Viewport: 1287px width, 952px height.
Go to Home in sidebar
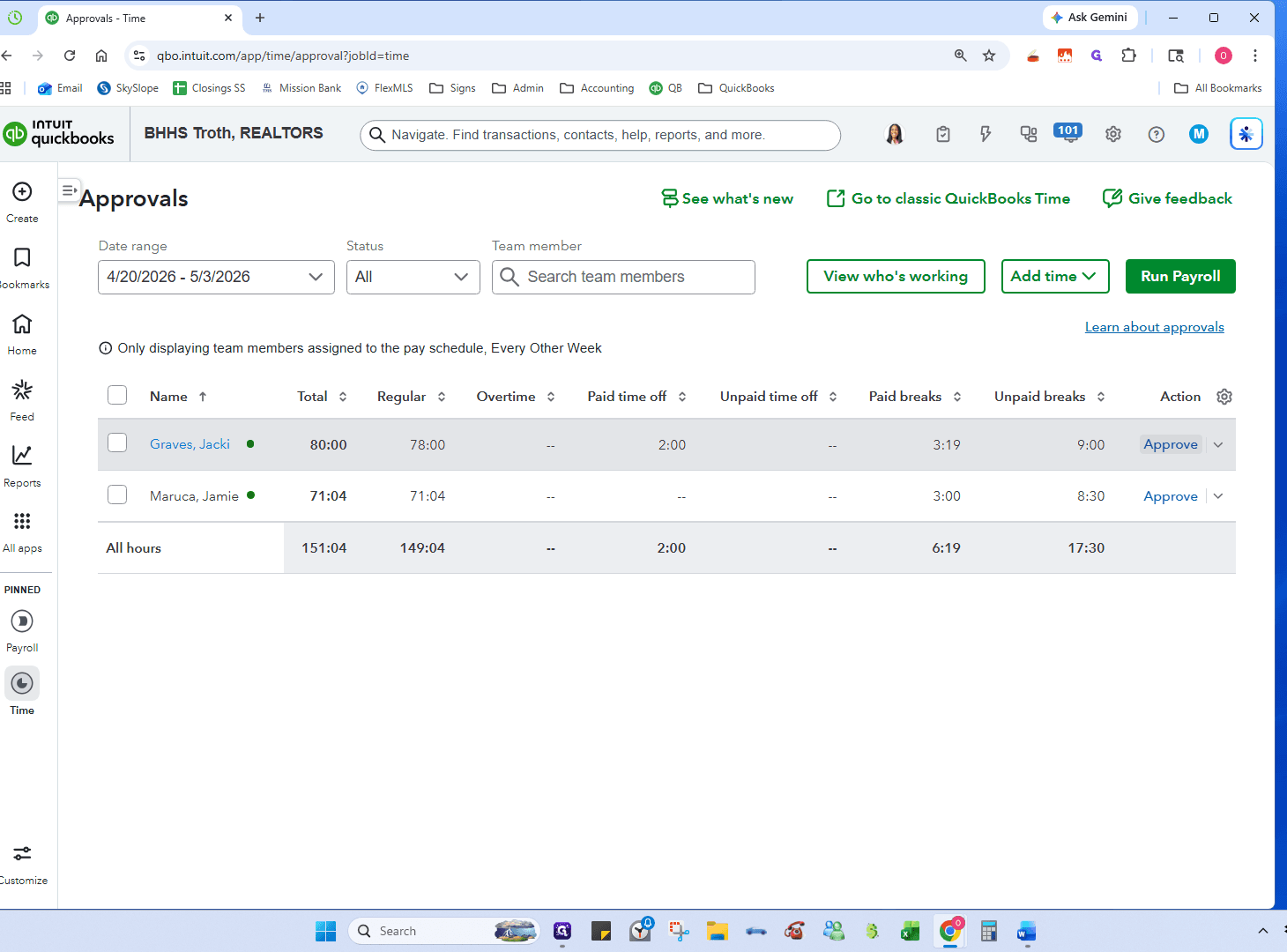click(x=22, y=334)
